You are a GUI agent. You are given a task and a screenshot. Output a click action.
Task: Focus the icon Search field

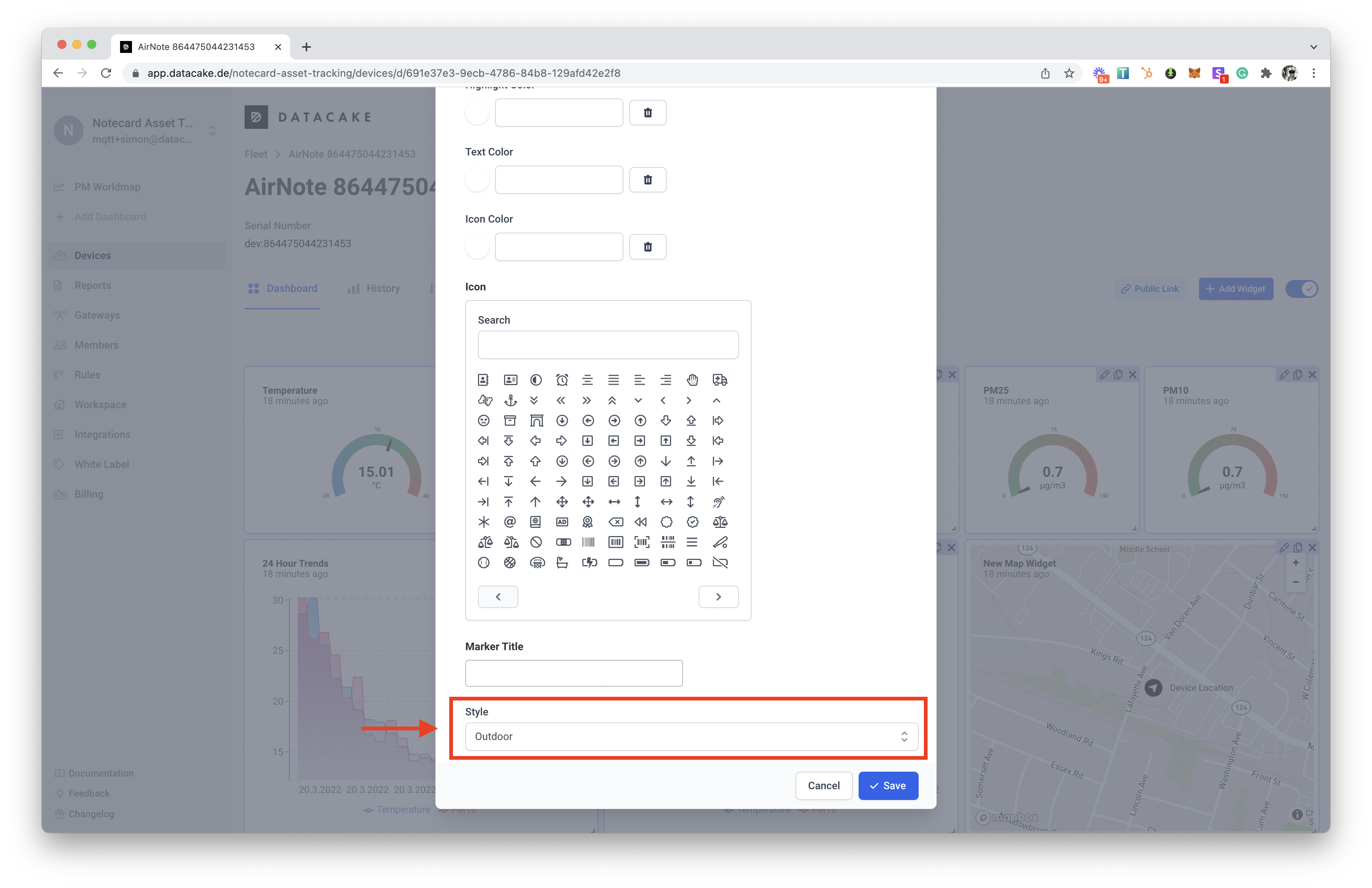click(x=608, y=344)
